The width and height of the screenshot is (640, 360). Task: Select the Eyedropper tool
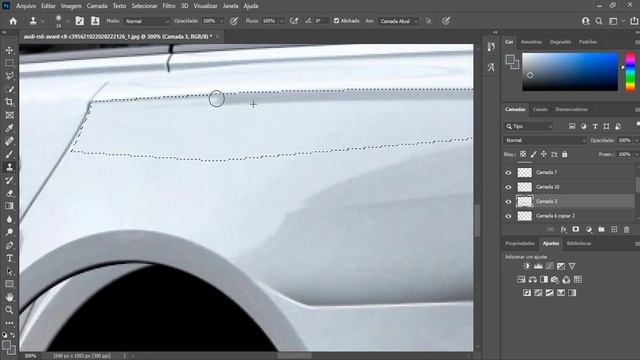tap(9, 128)
